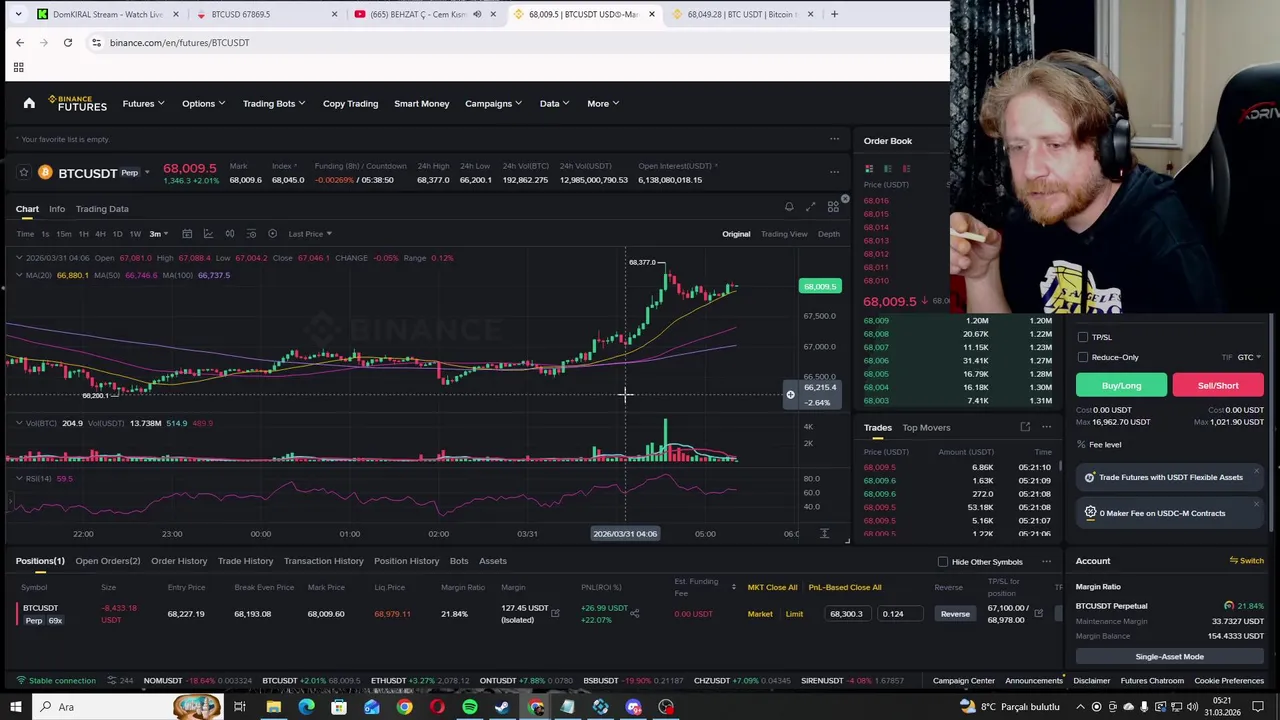Collapse the MA indicator legend
This screenshot has width=1280, height=720.
(18, 275)
